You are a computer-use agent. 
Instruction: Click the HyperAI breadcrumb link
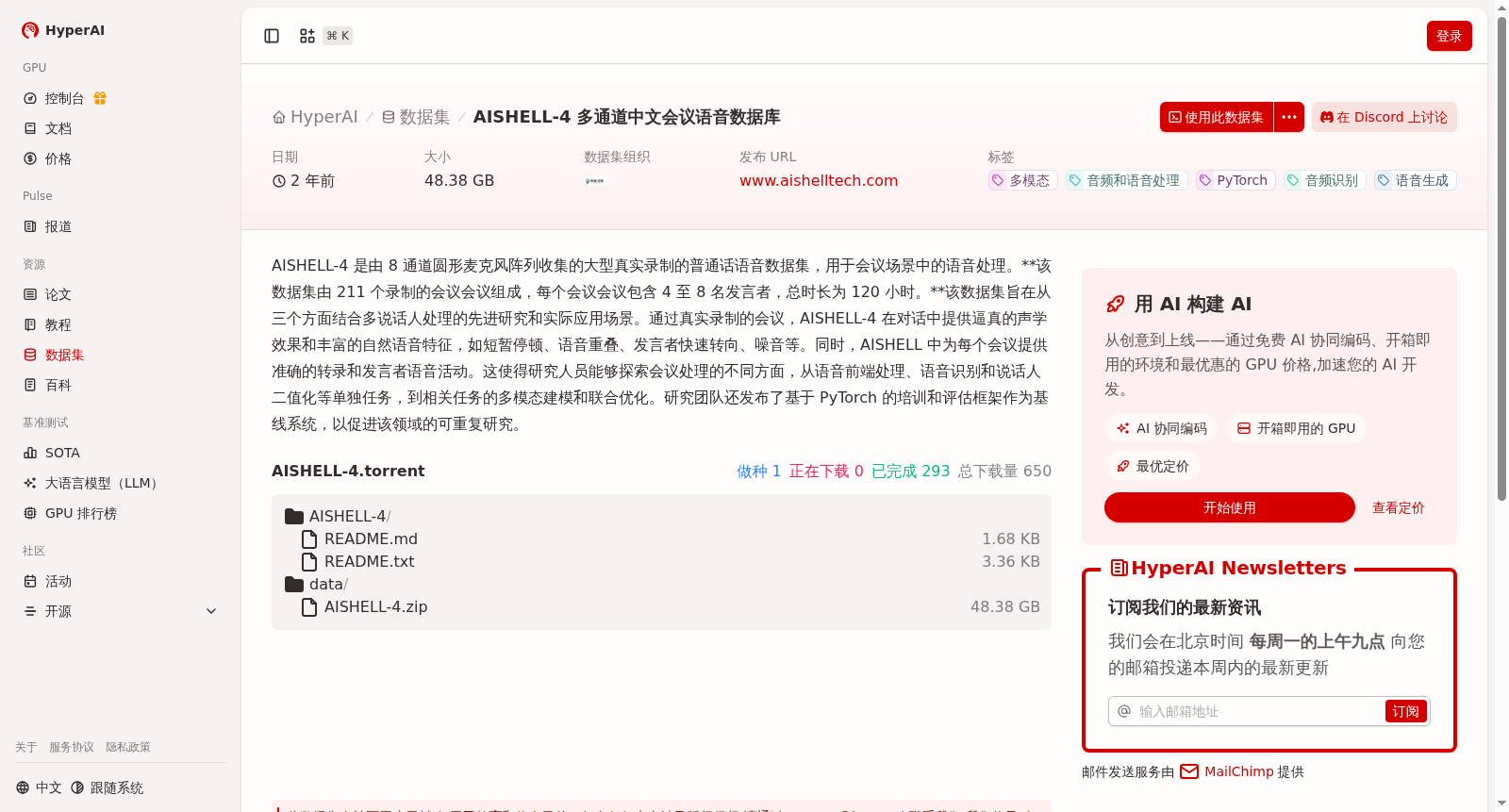[x=315, y=117]
